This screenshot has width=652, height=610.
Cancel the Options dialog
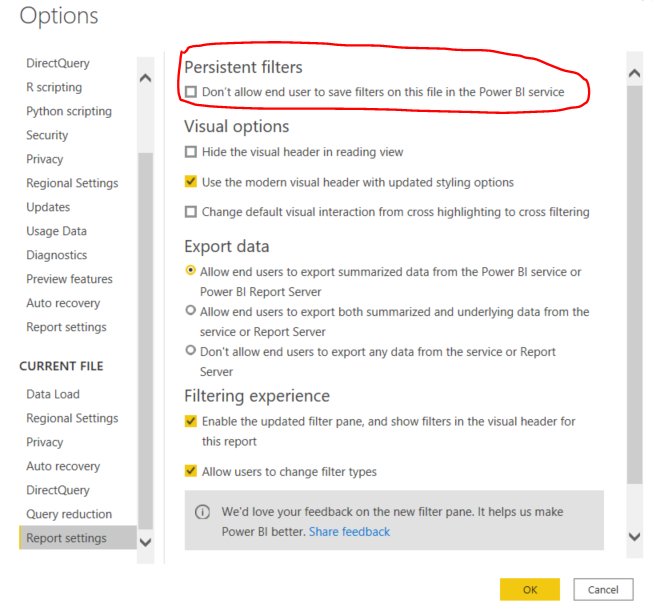point(603,590)
